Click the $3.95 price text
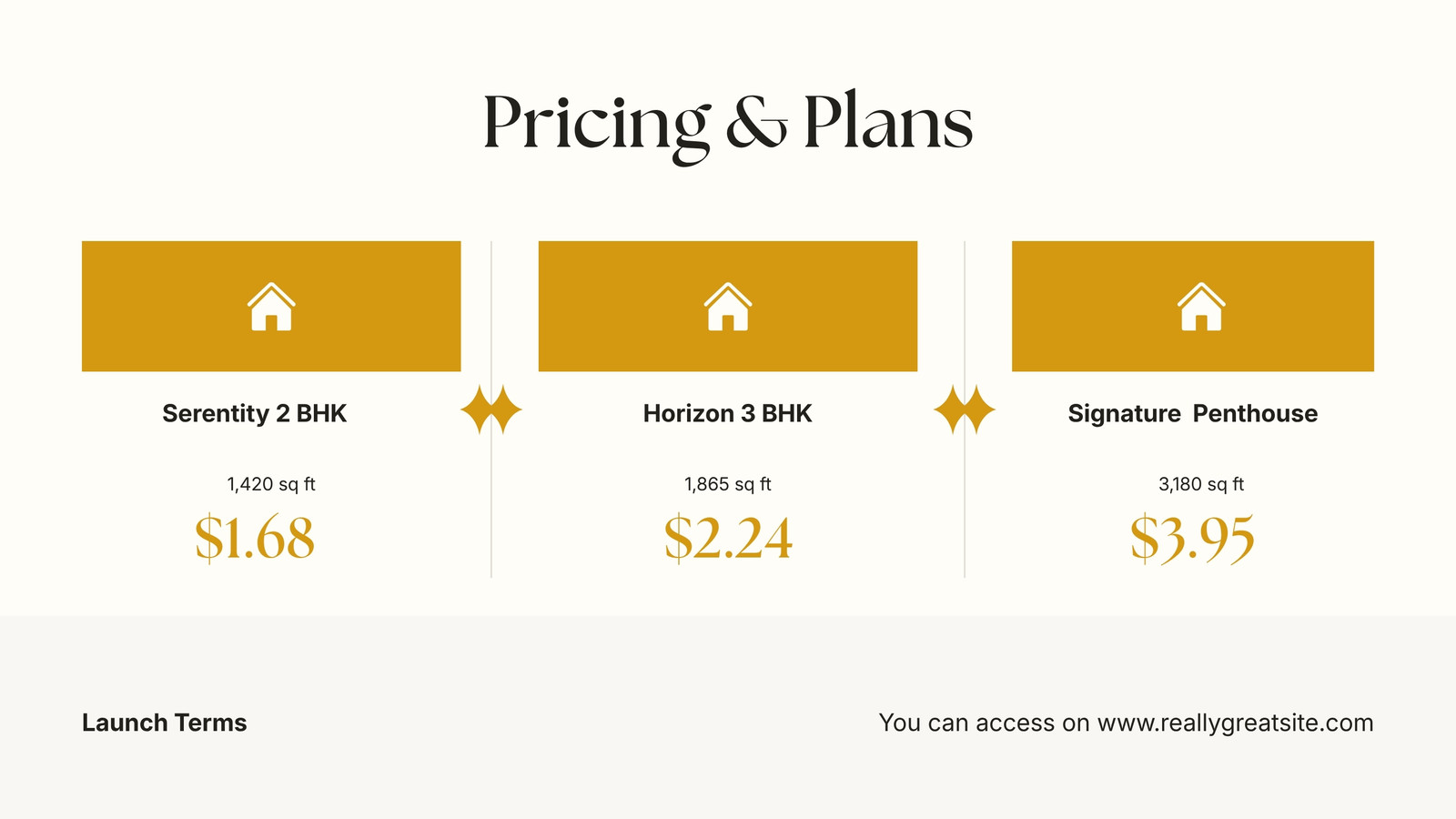The width and height of the screenshot is (1456, 819). point(1192,538)
